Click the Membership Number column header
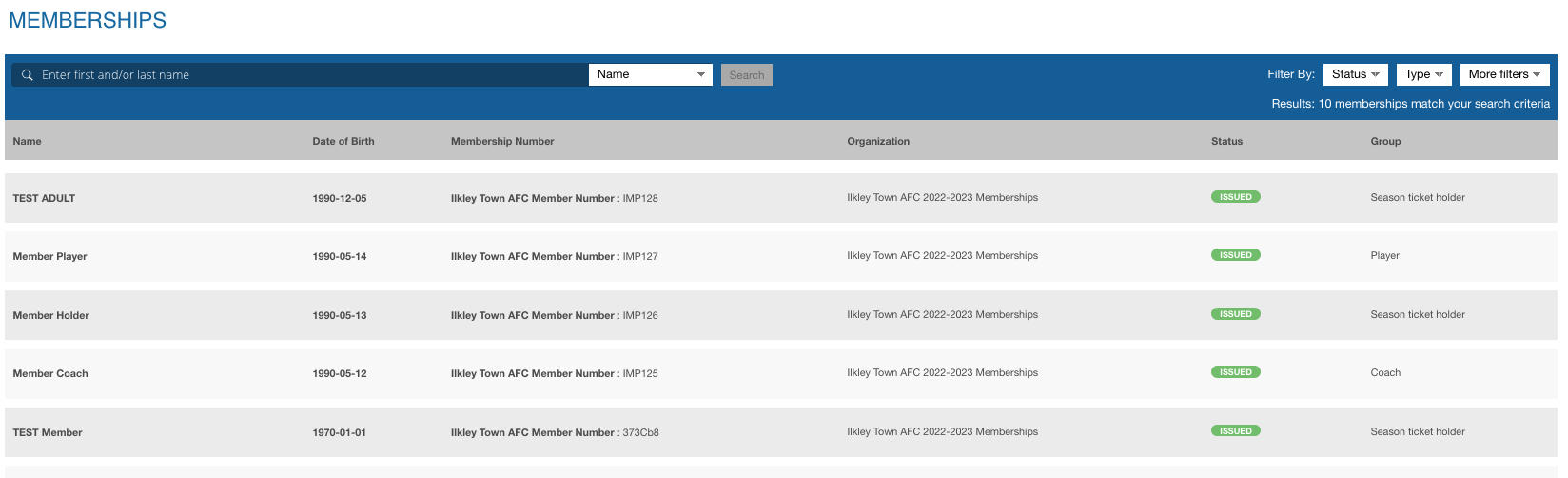 (502, 141)
